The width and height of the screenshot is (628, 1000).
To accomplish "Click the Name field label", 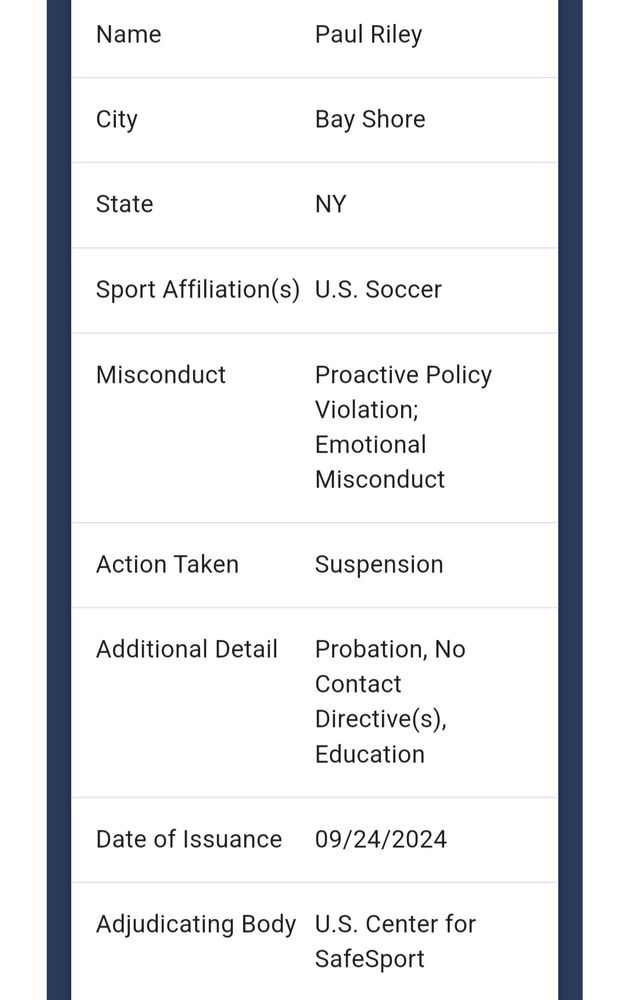I will pos(128,34).
